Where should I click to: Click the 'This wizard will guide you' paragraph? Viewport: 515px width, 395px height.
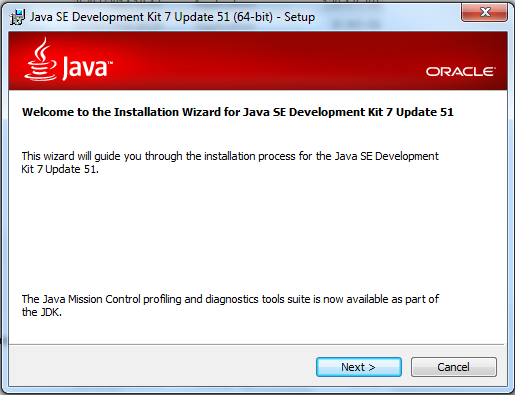click(x=230, y=162)
